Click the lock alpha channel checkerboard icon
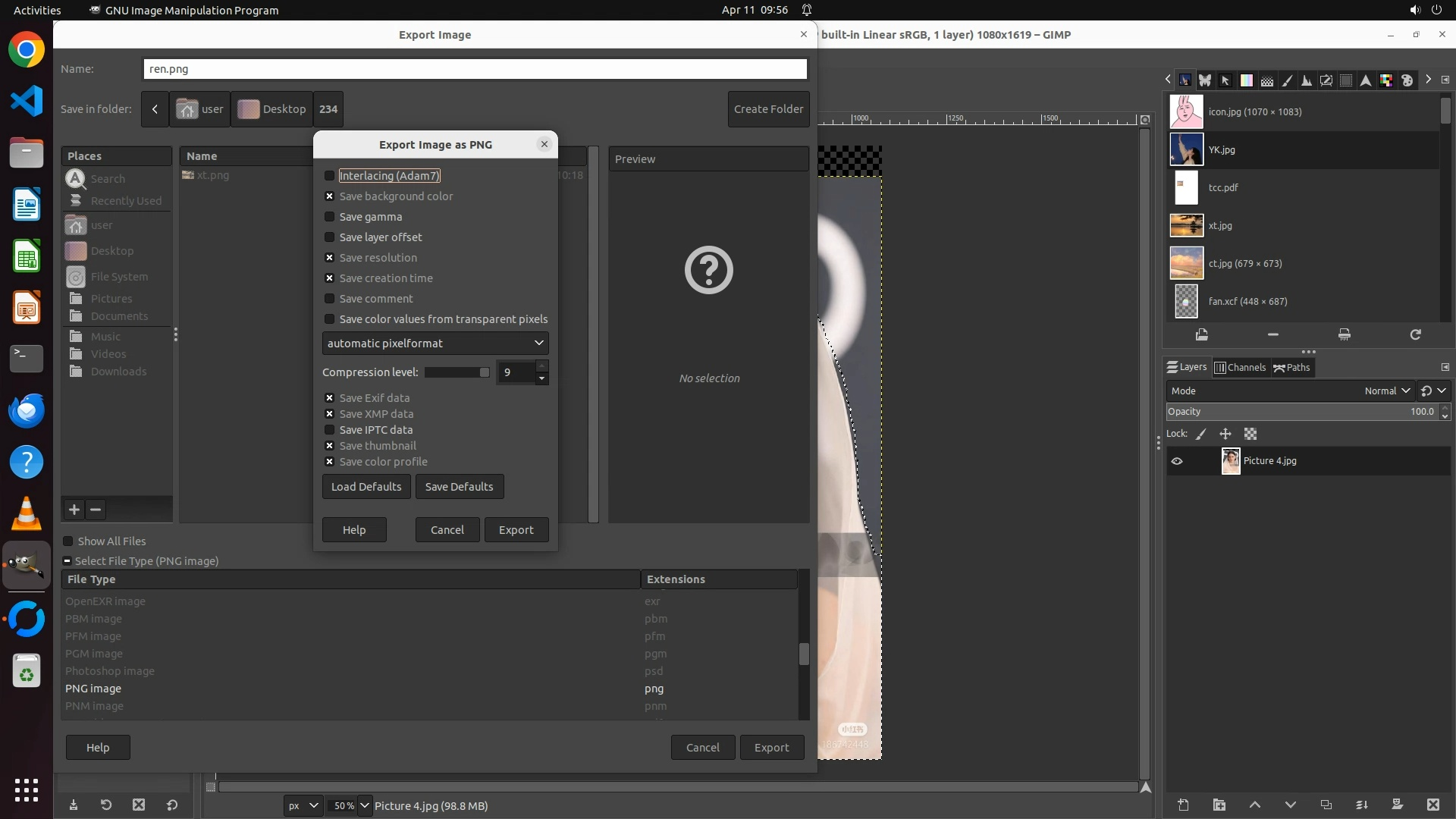Viewport: 1456px width, 819px height. [x=1250, y=434]
